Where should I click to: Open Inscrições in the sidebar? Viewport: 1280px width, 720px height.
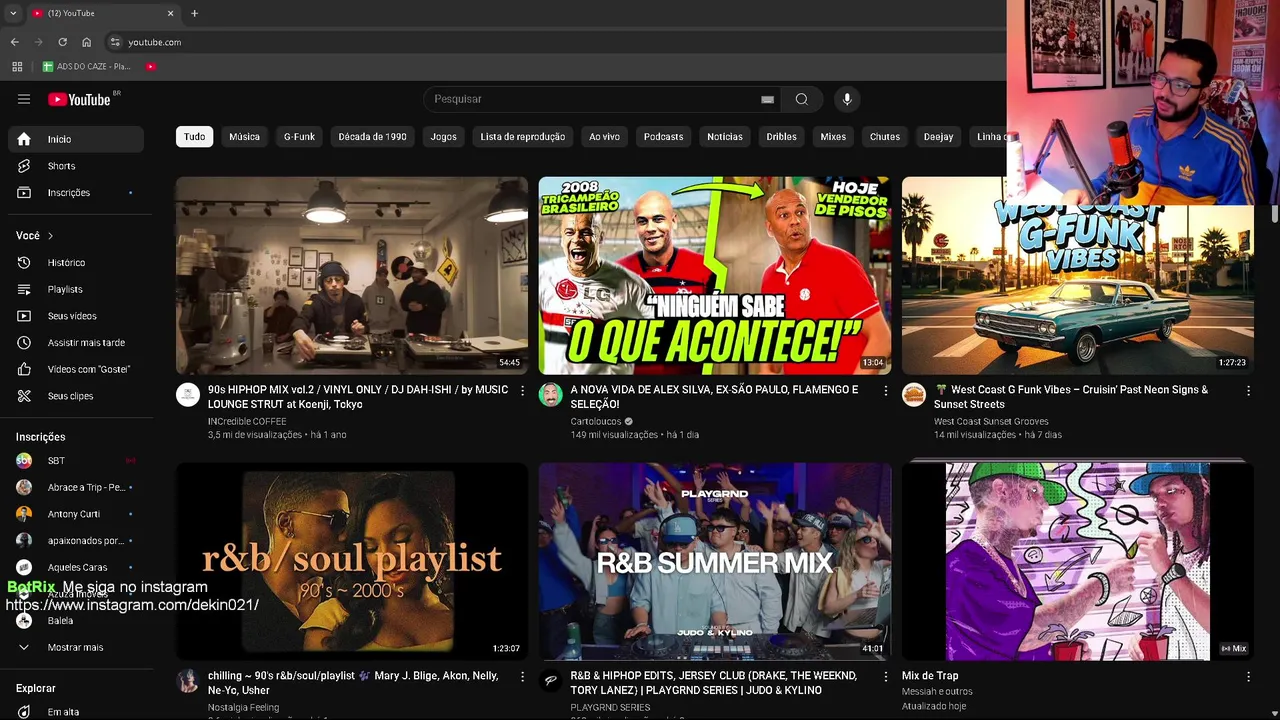(x=76, y=192)
